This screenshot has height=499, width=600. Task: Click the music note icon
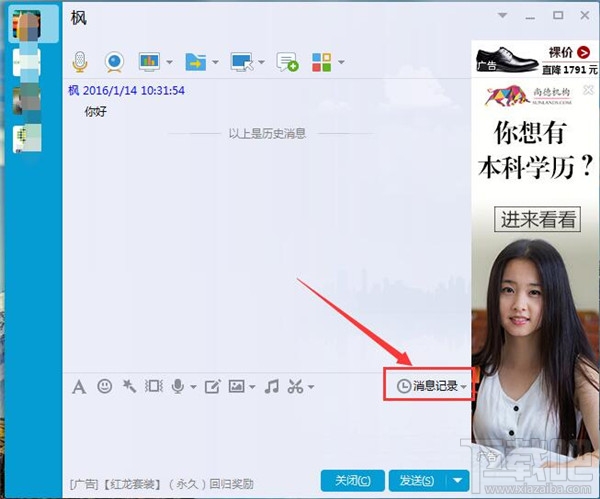(272, 386)
